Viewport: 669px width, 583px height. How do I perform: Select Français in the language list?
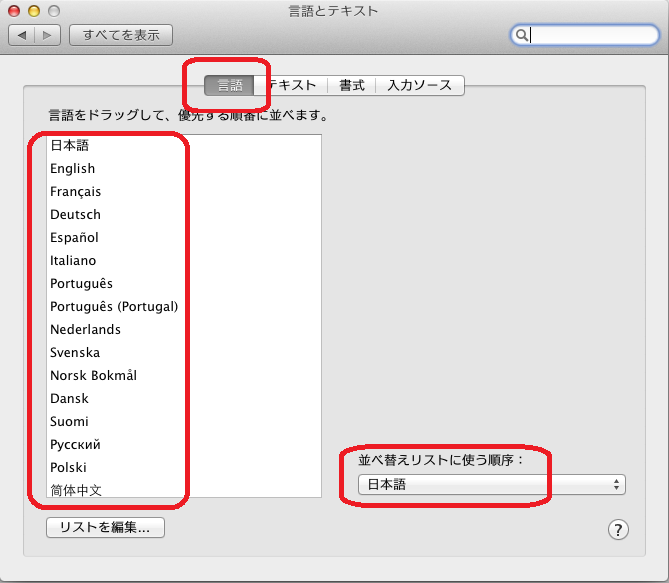[x=184, y=192]
